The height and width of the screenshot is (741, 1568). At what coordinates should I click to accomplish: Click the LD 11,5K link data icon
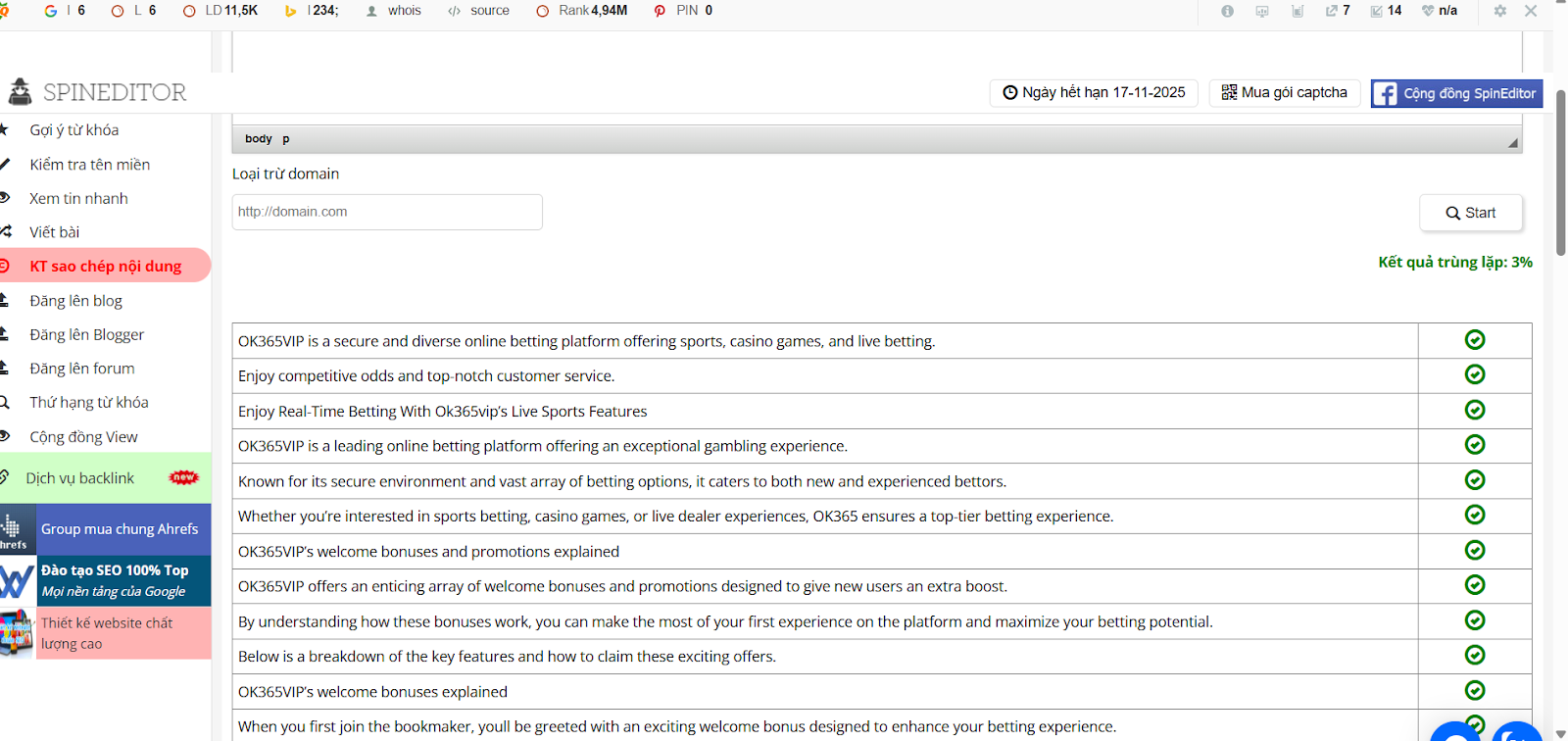[x=189, y=11]
